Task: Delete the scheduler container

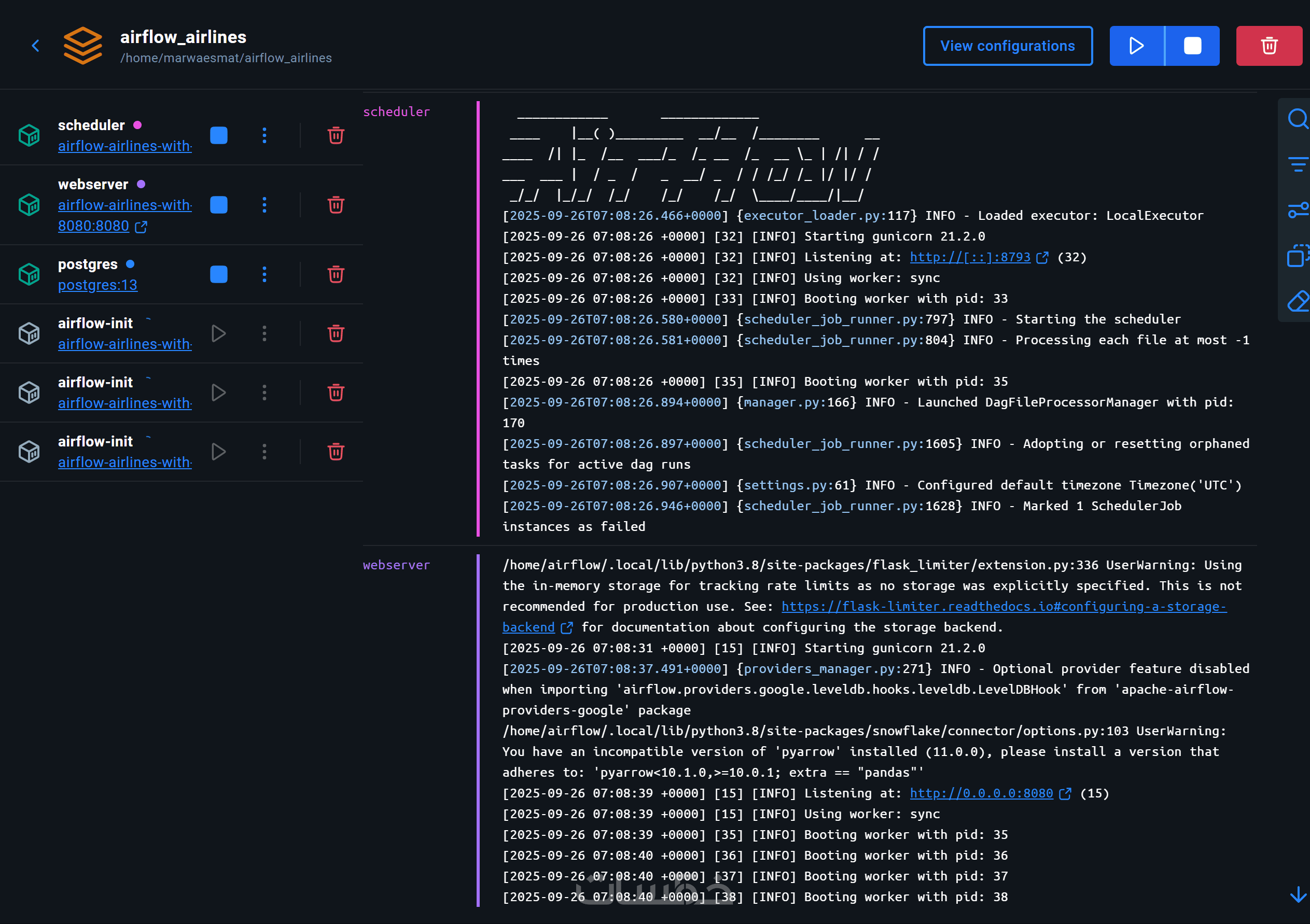Action: pos(336,136)
